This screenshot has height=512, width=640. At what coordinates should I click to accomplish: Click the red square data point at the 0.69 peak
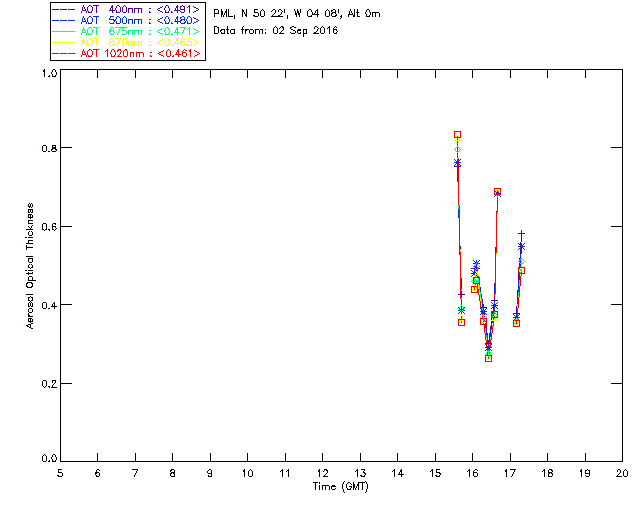click(x=497, y=192)
